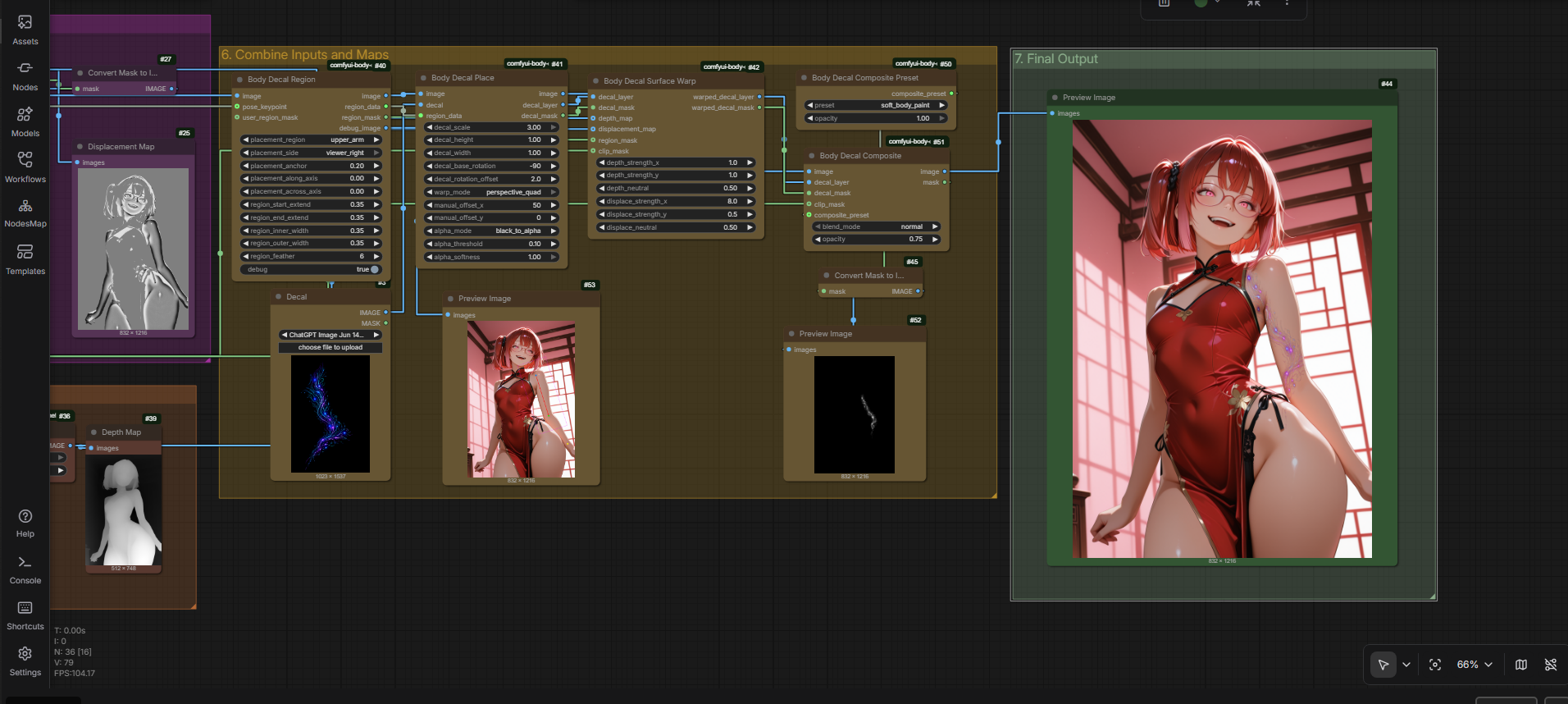Open the blend_mode normal combo
This screenshot has height=704, width=1568.
coord(876,226)
